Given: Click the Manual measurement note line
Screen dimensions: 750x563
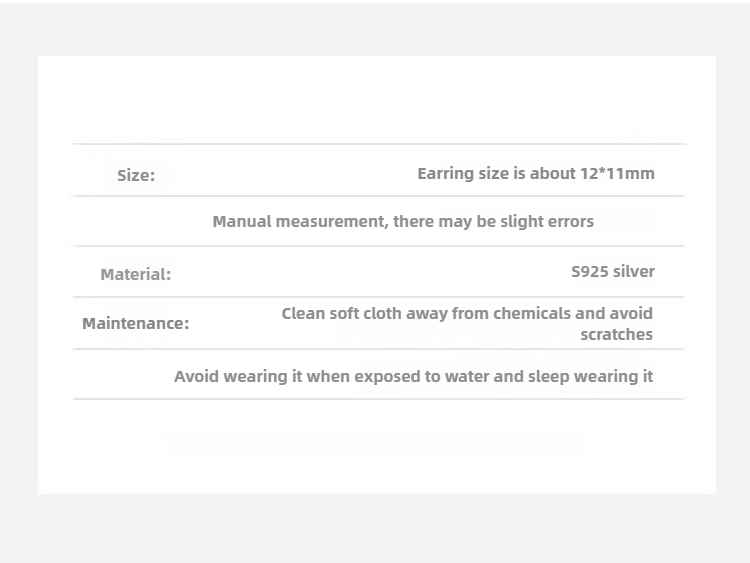Looking at the screenshot, I should [x=403, y=221].
